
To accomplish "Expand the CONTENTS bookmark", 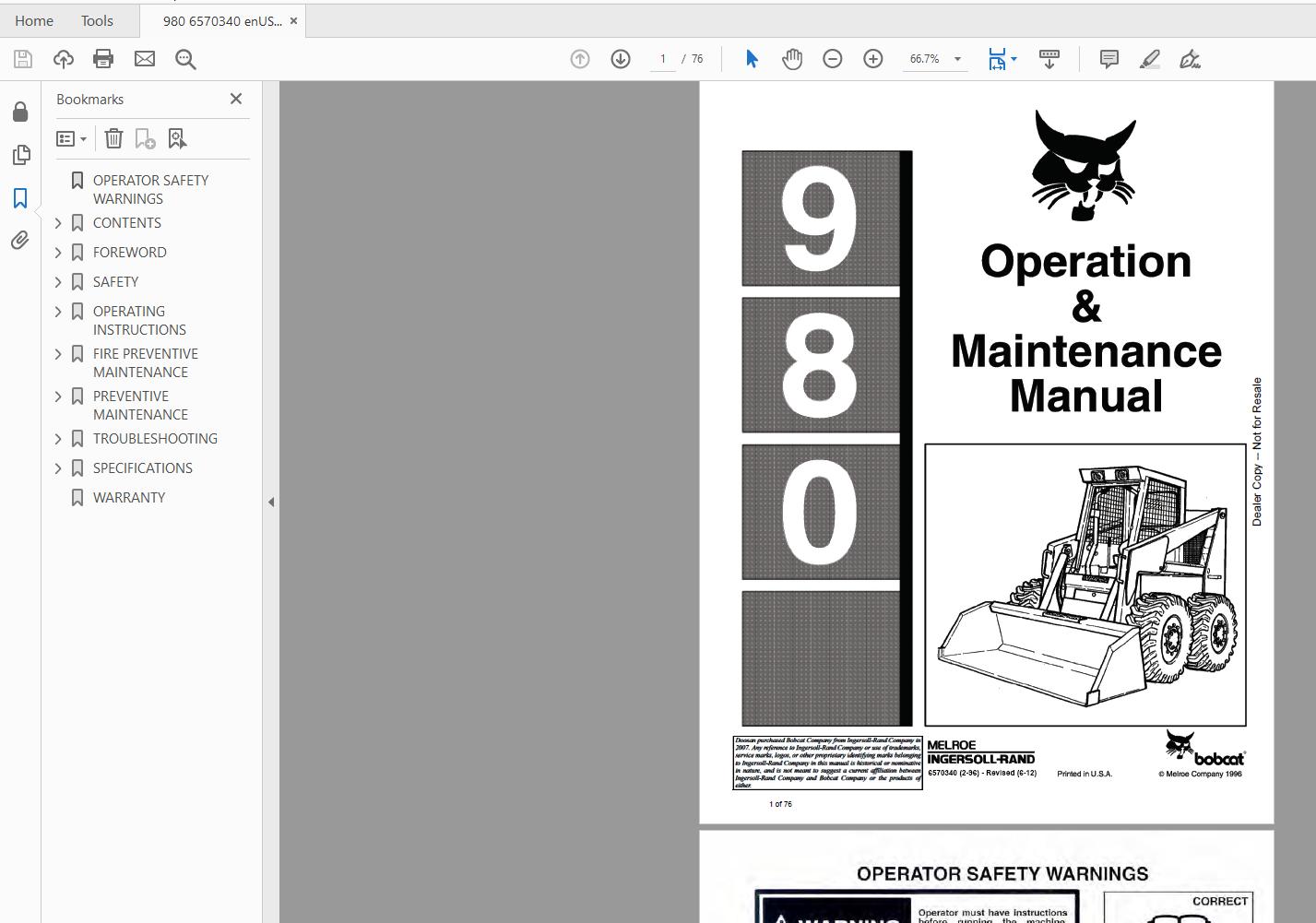I will point(58,223).
